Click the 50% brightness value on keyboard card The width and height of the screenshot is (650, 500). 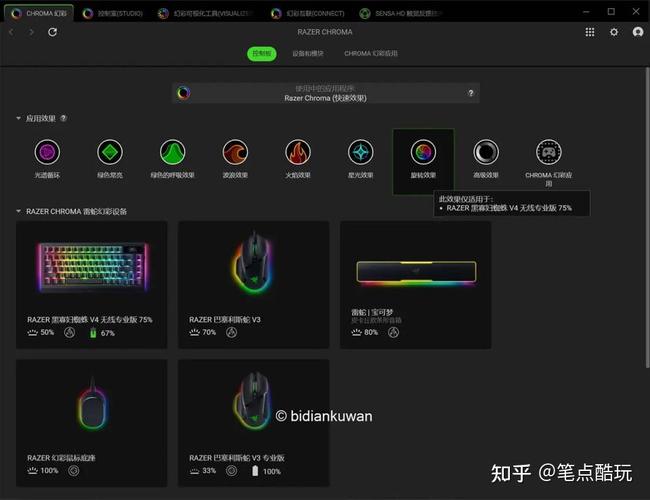(x=47, y=333)
